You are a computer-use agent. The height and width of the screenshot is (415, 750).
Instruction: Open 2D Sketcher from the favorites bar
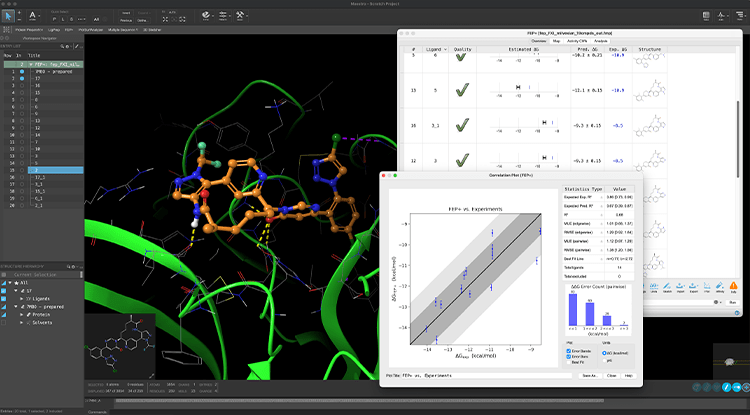152,30
